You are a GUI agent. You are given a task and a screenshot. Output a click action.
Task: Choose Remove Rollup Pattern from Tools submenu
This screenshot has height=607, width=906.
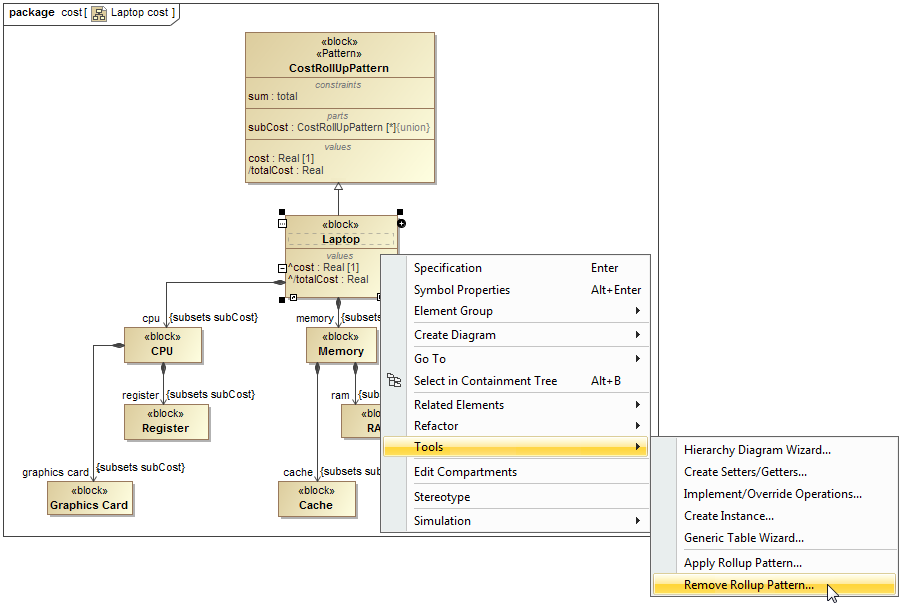coord(748,585)
